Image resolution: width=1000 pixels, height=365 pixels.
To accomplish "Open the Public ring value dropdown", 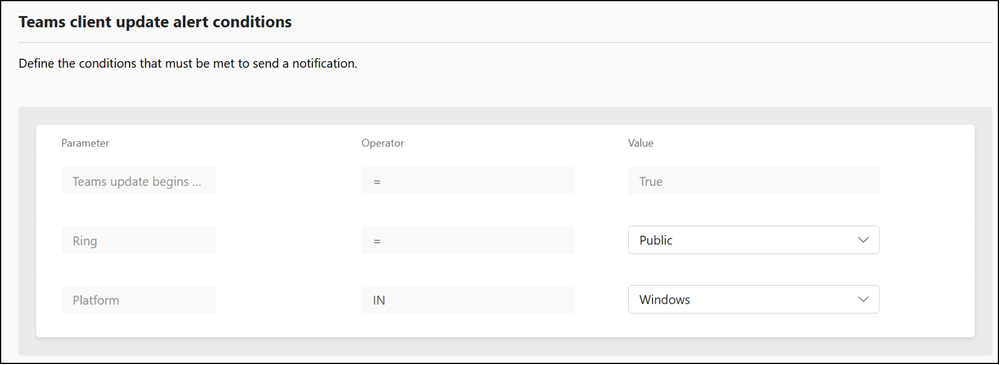I will (753, 240).
